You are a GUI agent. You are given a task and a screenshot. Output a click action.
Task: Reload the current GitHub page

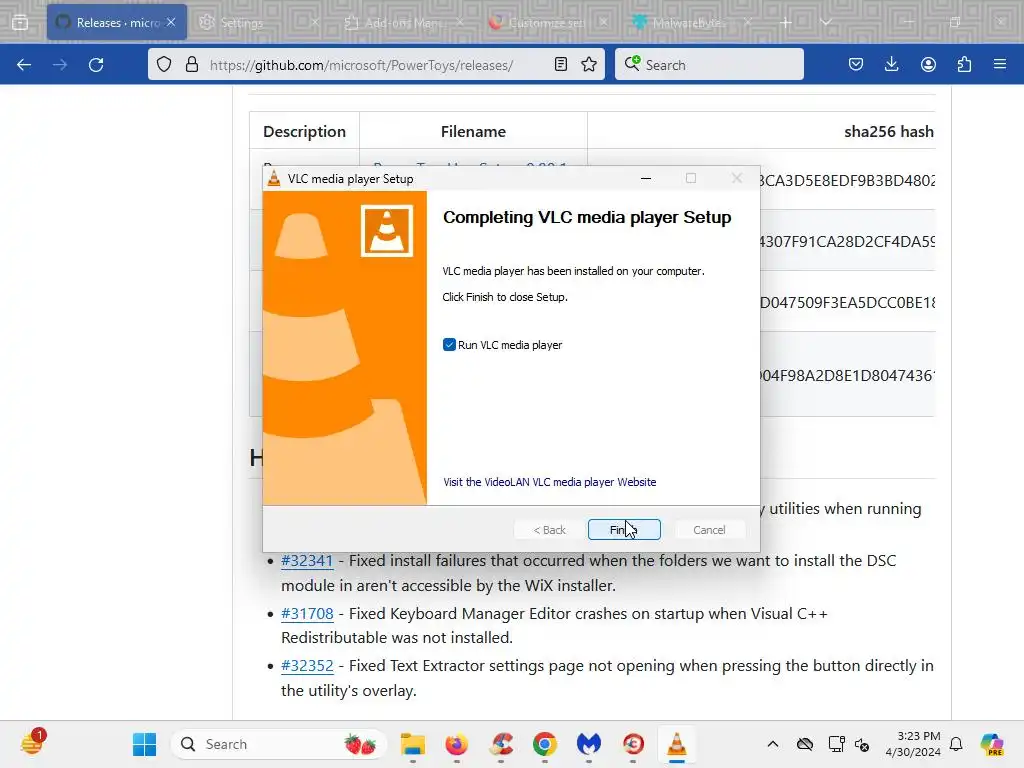click(x=96, y=65)
